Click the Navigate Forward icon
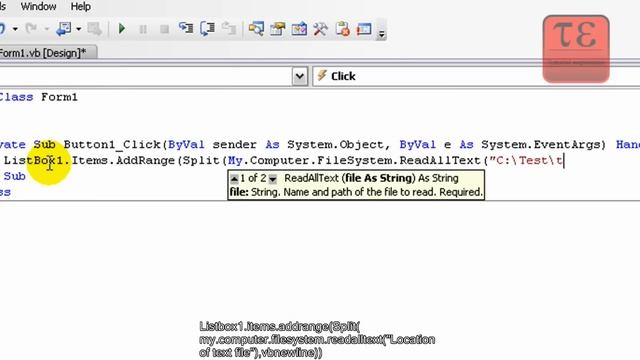640x360 pixels. (94, 29)
